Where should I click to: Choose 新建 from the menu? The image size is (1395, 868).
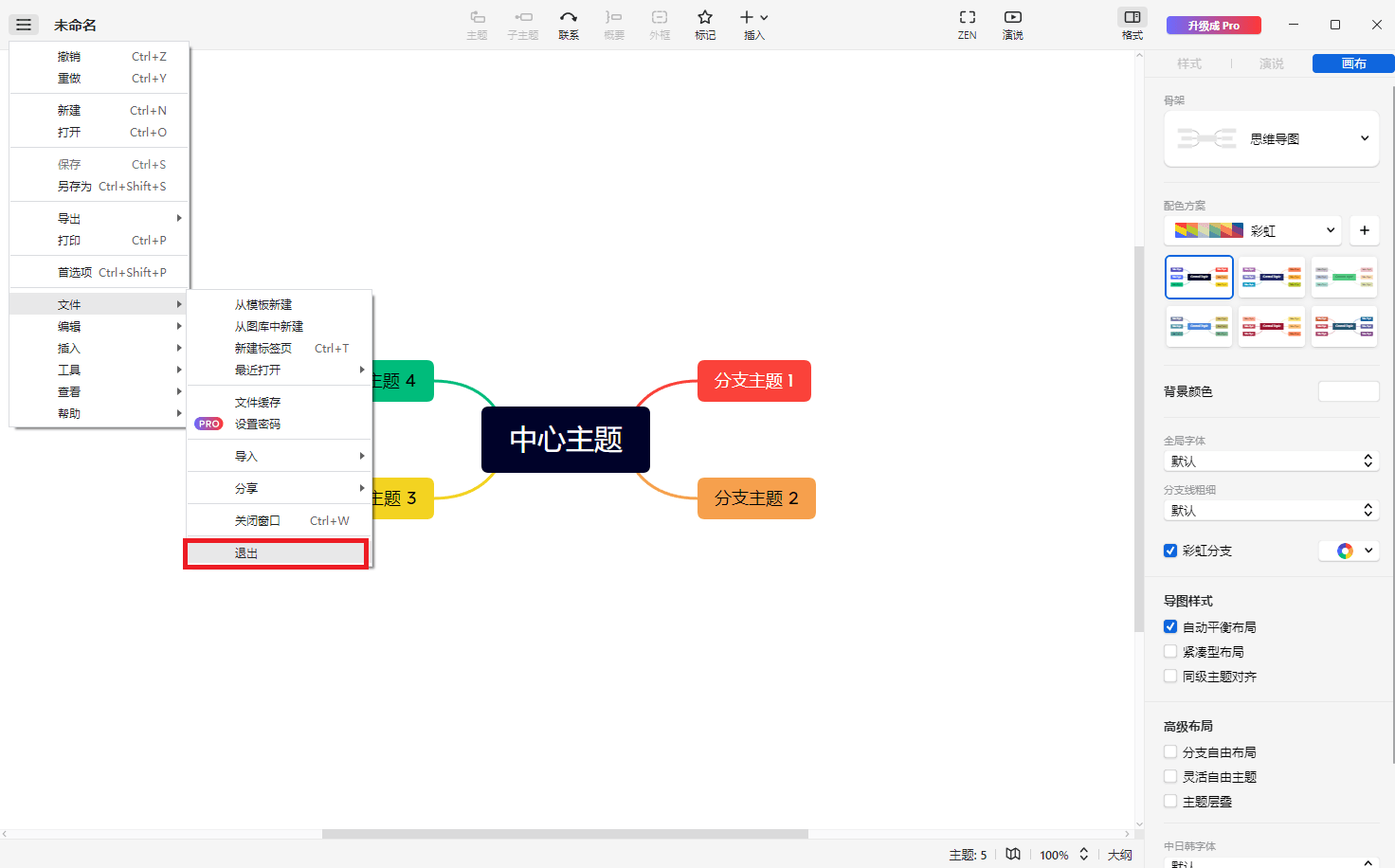[x=99, y=110]
